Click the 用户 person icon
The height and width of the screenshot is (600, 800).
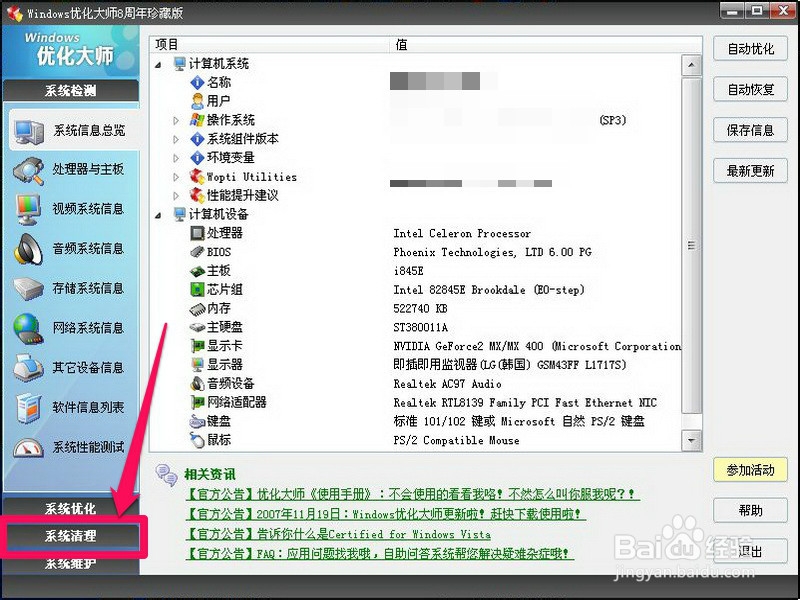(x=197, y=101)
